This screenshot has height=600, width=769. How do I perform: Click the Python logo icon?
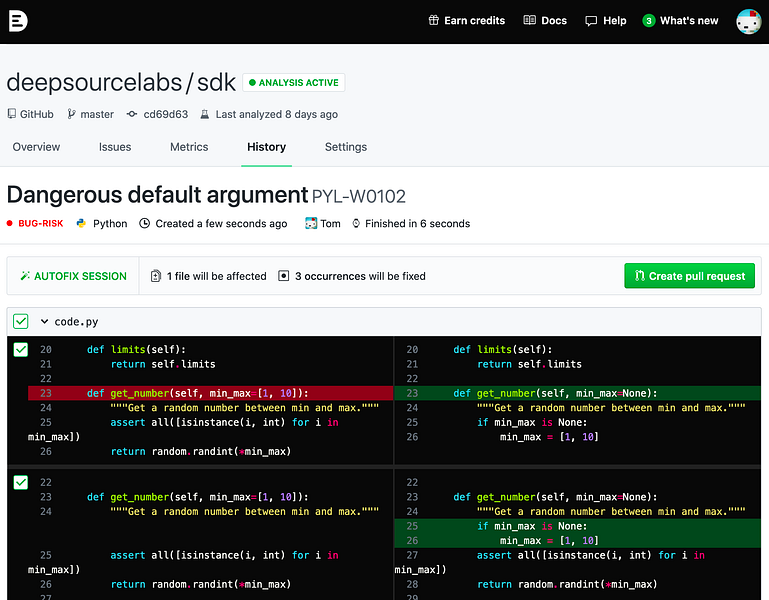tap(81, 223)
